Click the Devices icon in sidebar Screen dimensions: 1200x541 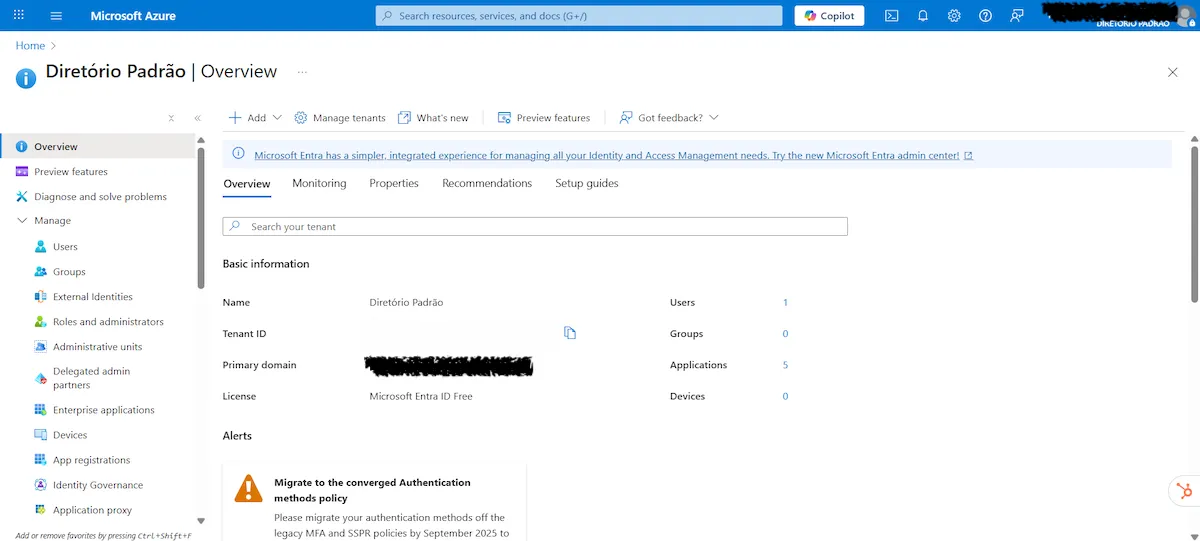(x=41, y=435)
